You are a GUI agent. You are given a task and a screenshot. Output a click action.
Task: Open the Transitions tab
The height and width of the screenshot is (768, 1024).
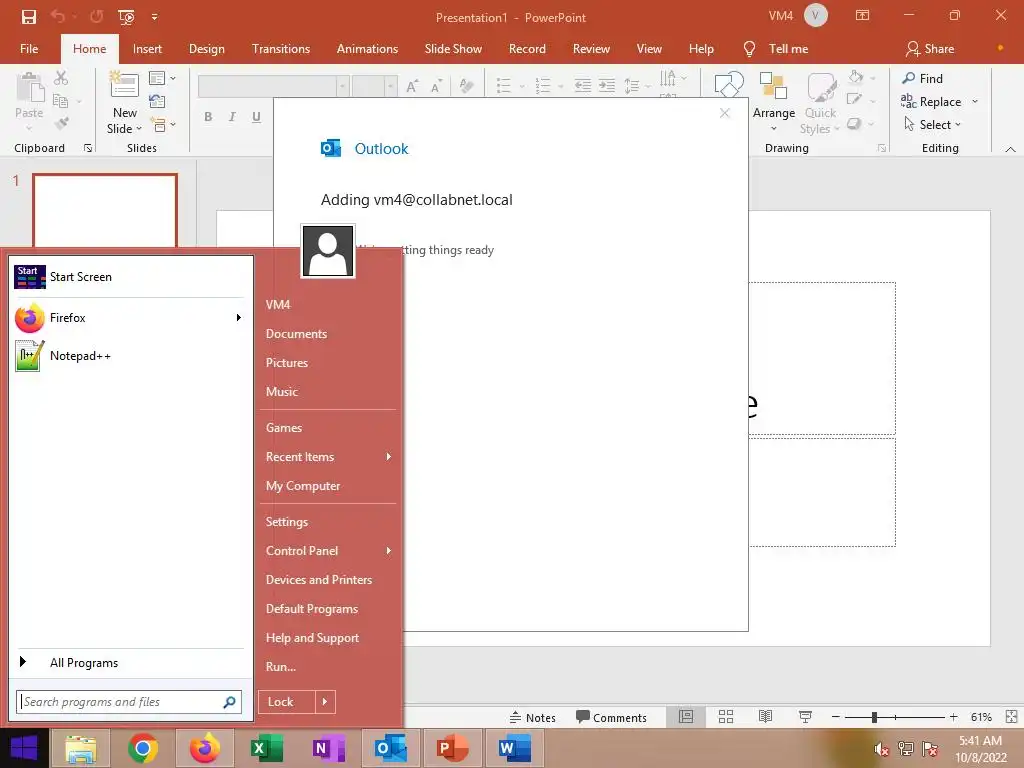coord(281,49)
